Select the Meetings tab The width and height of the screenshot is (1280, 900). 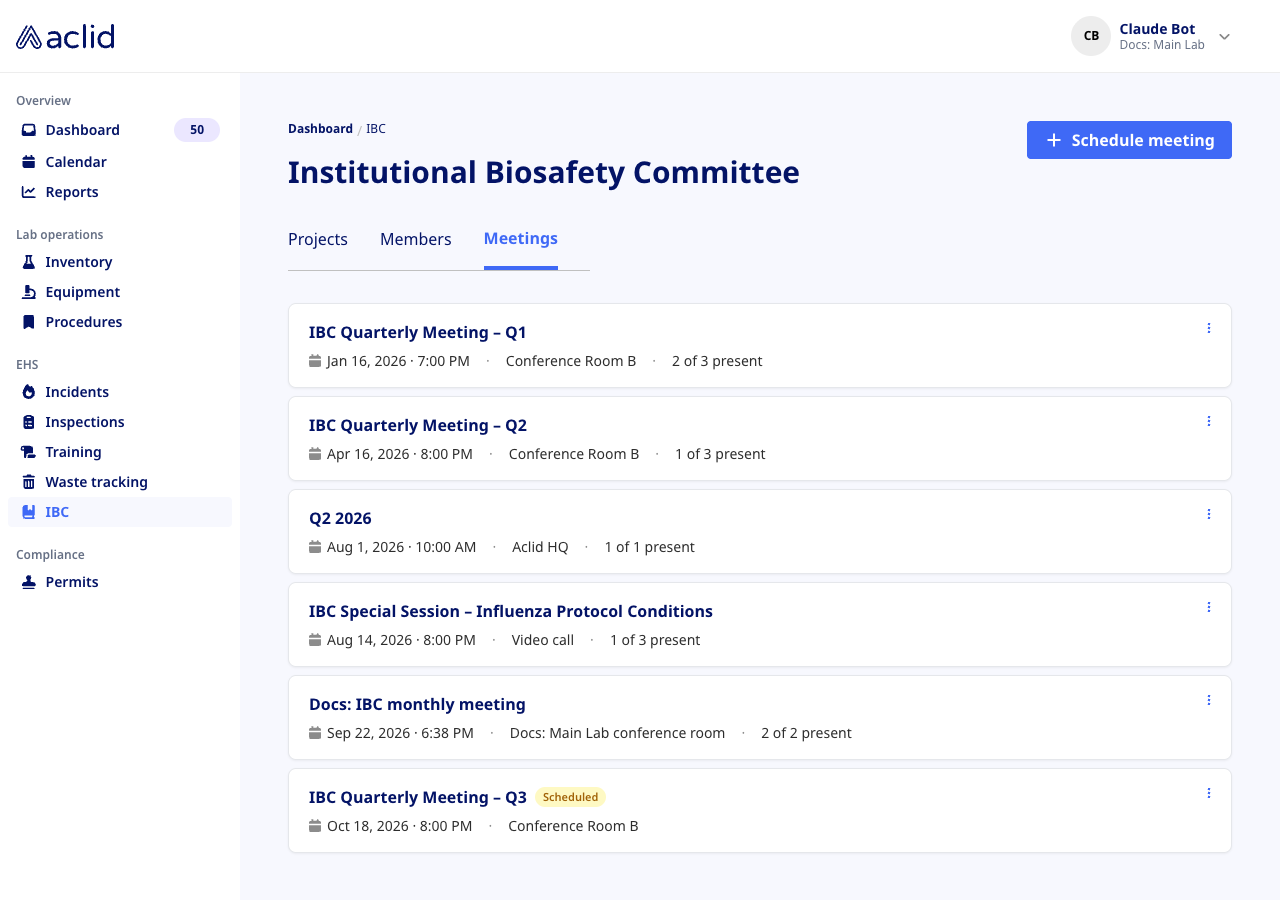[521, 238]
